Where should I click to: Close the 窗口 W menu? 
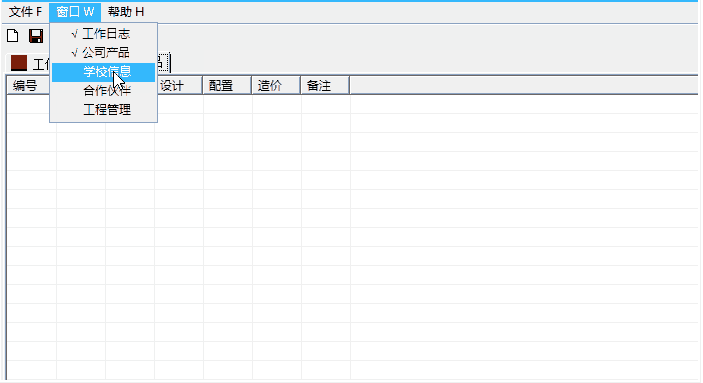point(75,12)
